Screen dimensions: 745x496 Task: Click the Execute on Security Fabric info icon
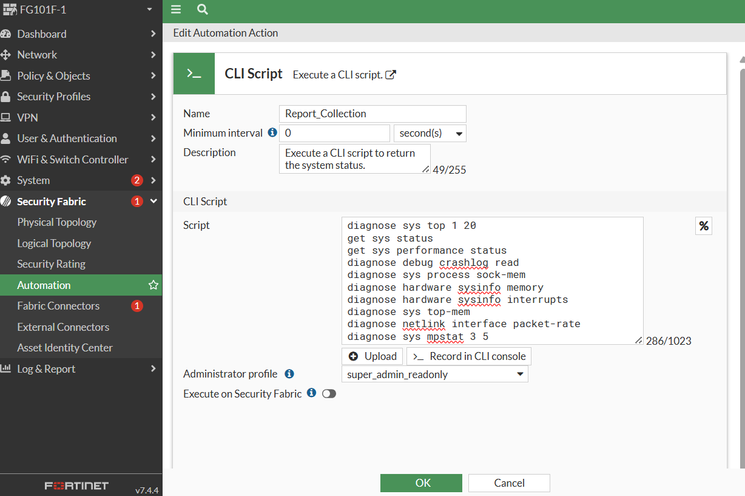click(311, 394)
